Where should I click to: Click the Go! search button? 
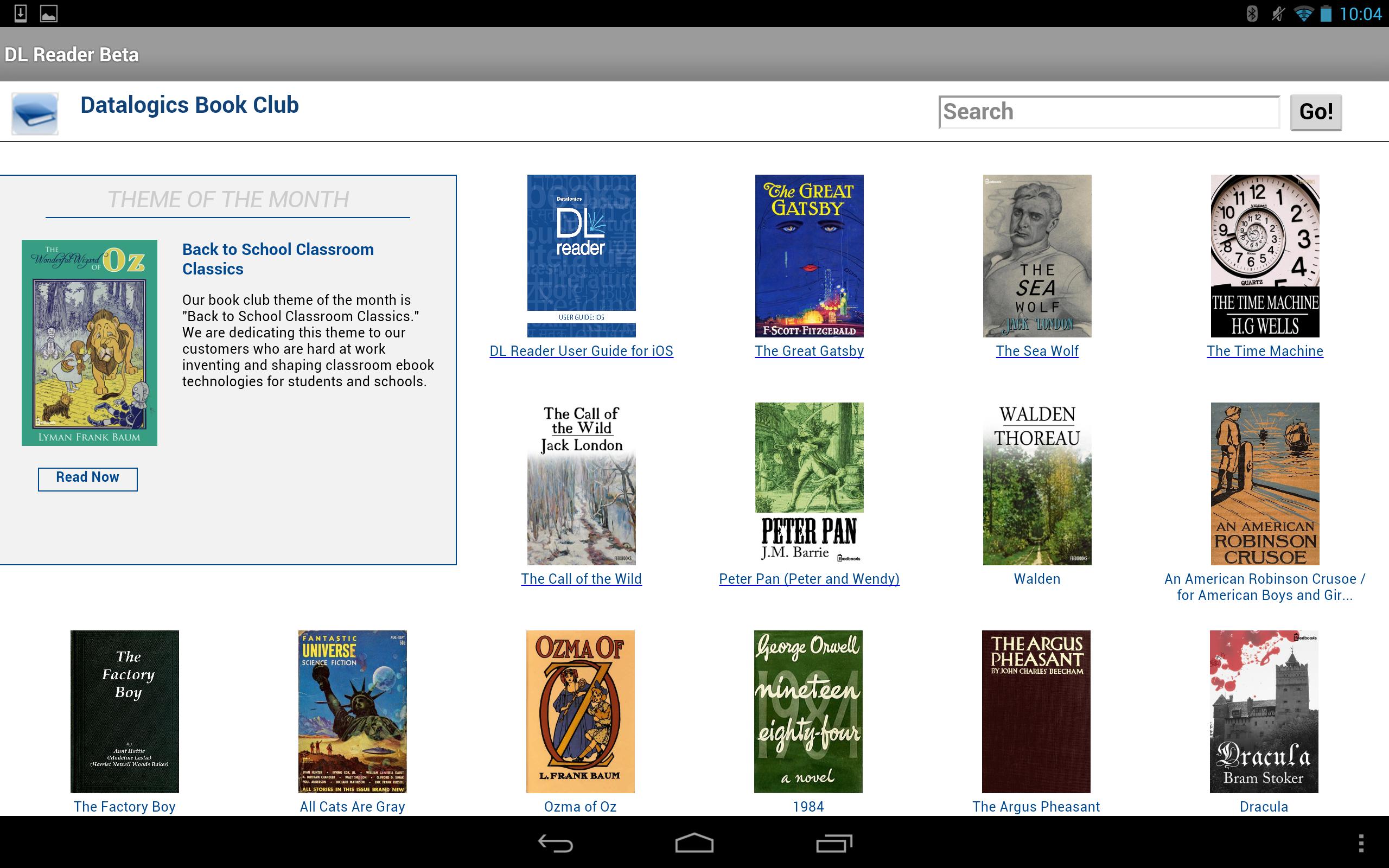click(1316, 112)
